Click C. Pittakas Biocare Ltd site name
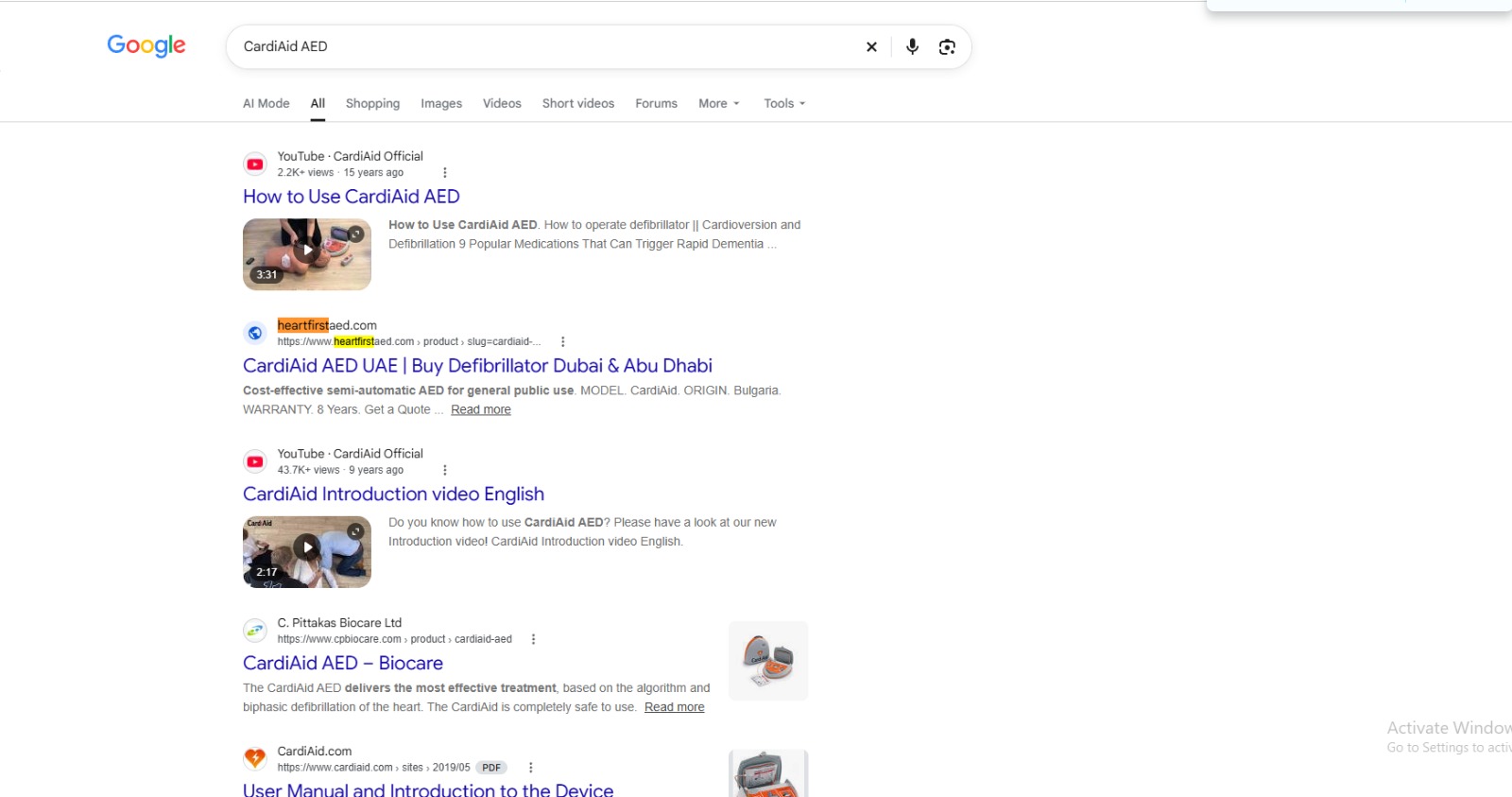 point(339,623)
